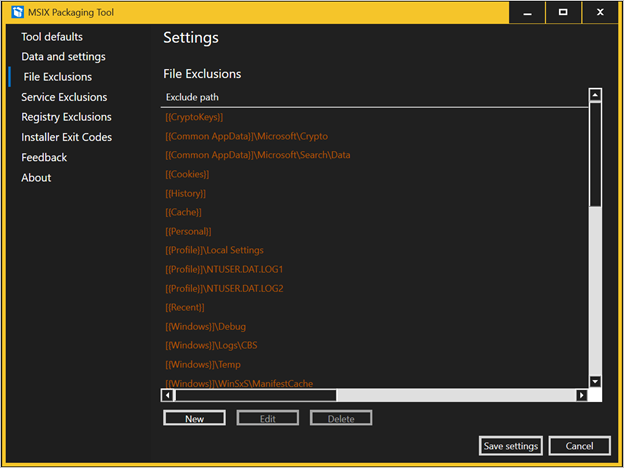Select the [{Personal}] exclusion row

[x=374, y=232]
